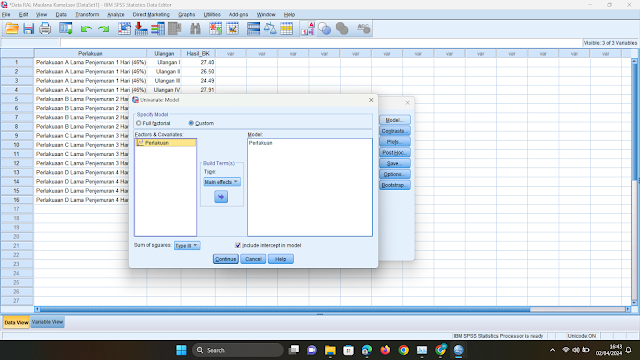Undo the last action in toolbar
640x360 pixels.
86,29
